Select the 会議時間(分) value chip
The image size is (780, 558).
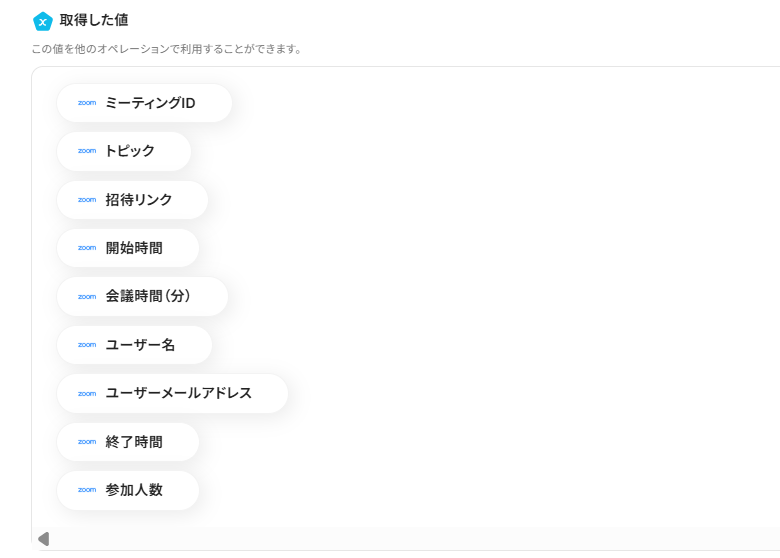[143, 296]
